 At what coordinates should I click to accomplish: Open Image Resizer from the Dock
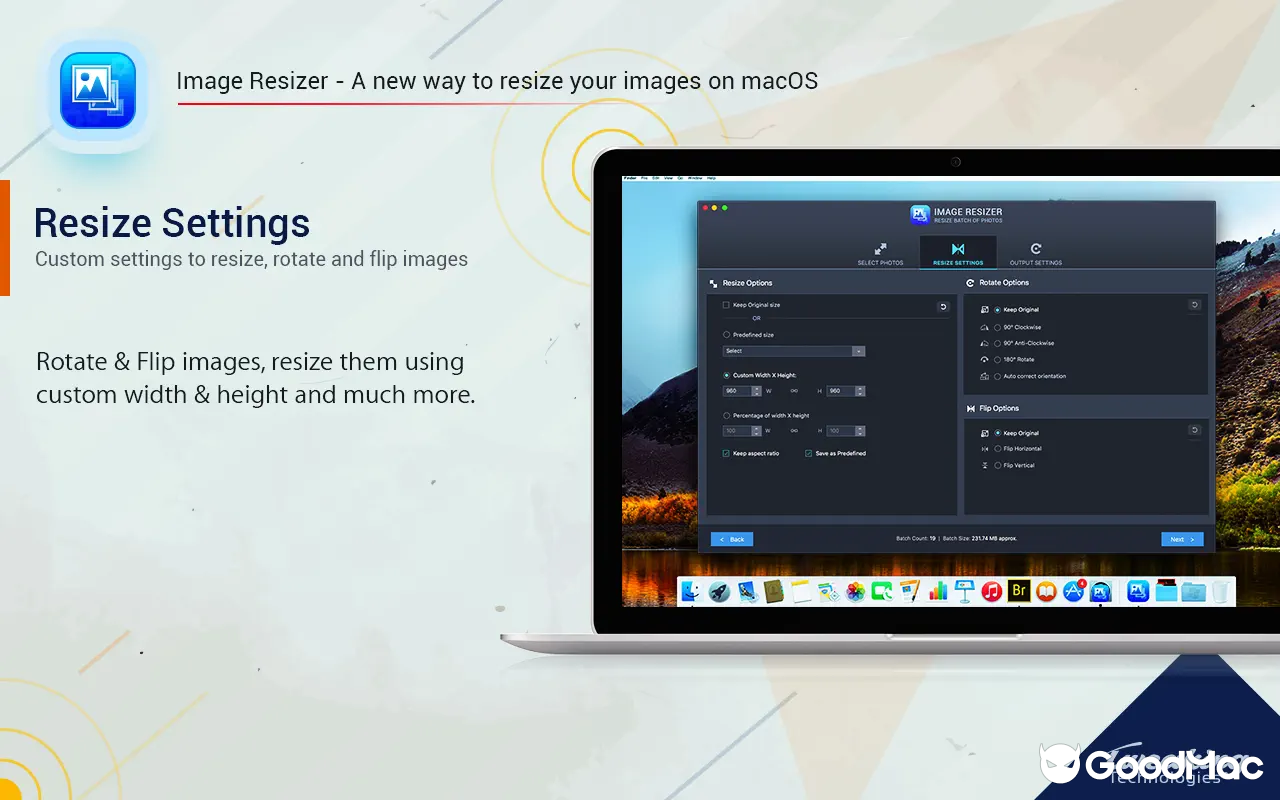1098,591
